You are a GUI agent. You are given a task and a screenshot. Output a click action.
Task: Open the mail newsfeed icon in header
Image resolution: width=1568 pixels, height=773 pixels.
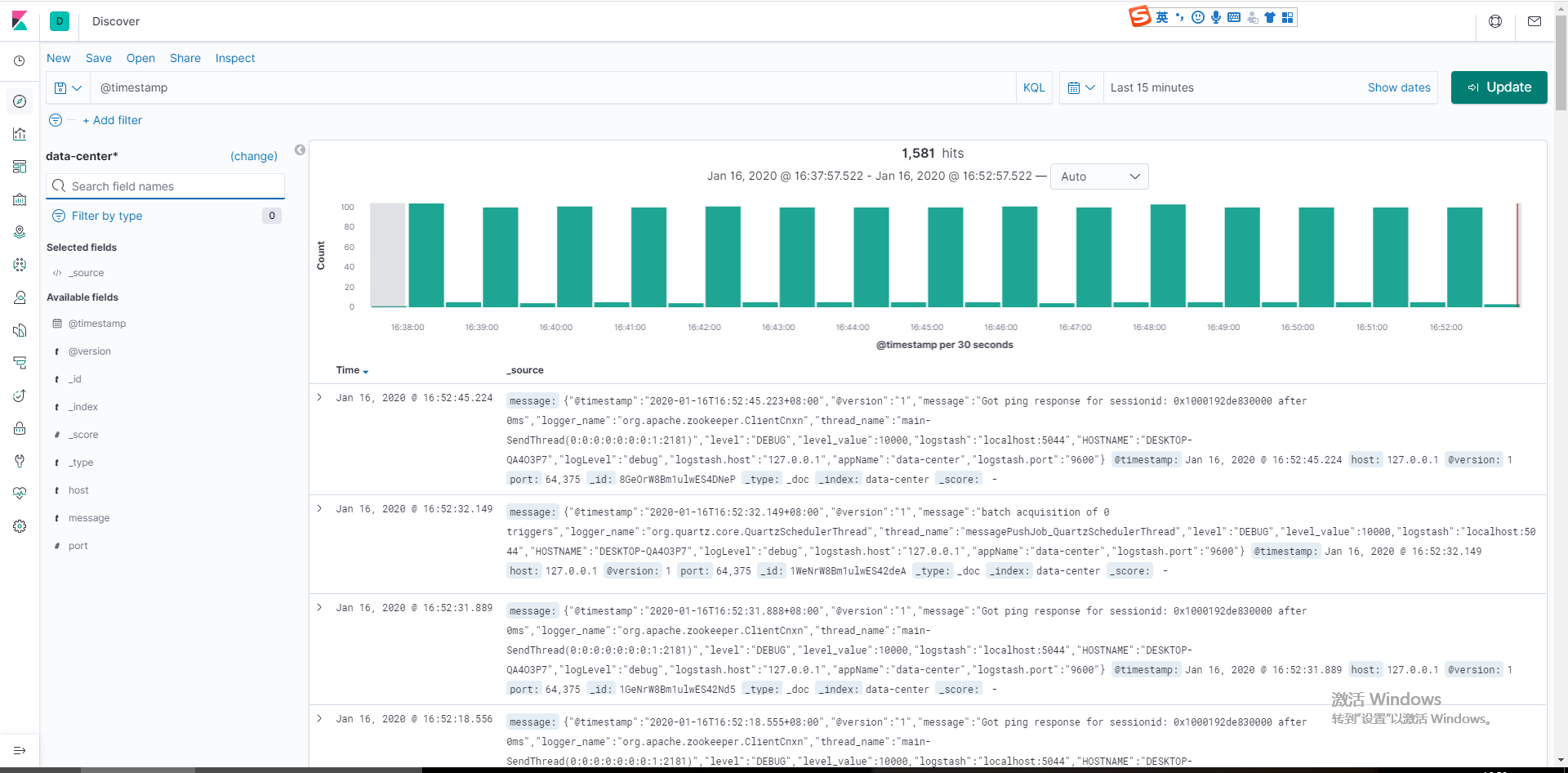pyautogui.click(x=1535, y=21)
